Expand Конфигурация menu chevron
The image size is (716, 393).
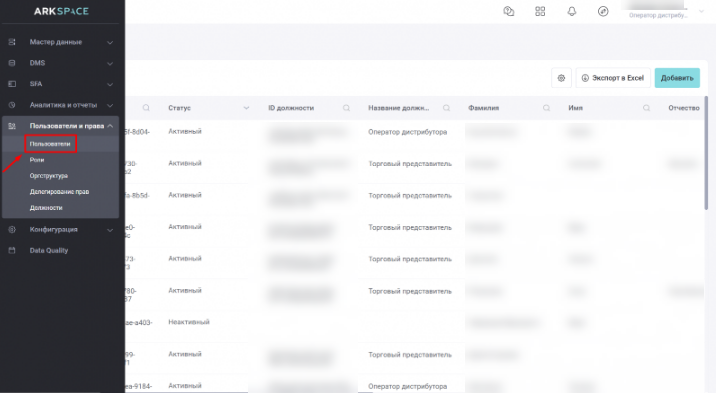click(110, 230)
